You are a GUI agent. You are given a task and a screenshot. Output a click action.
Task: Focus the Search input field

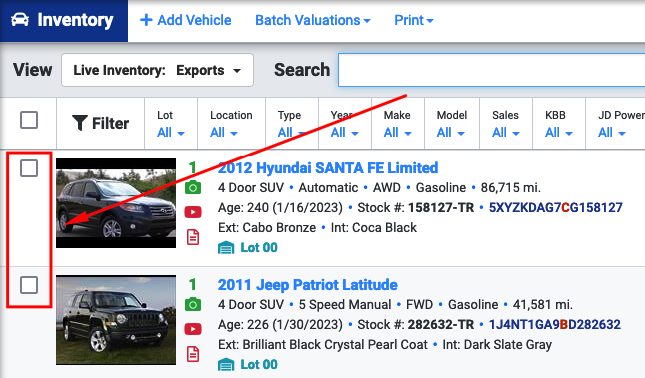pyautogui.click(x=492, y=70)
